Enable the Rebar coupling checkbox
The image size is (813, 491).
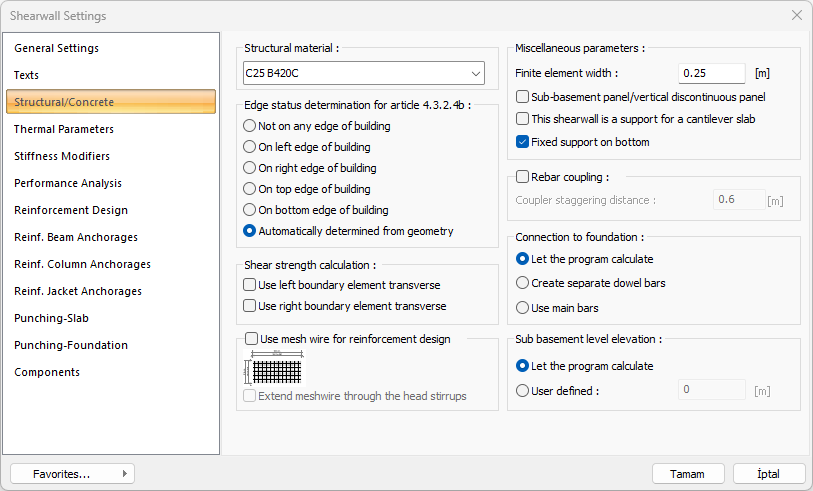pyautogui.click(x=523, y=177)
